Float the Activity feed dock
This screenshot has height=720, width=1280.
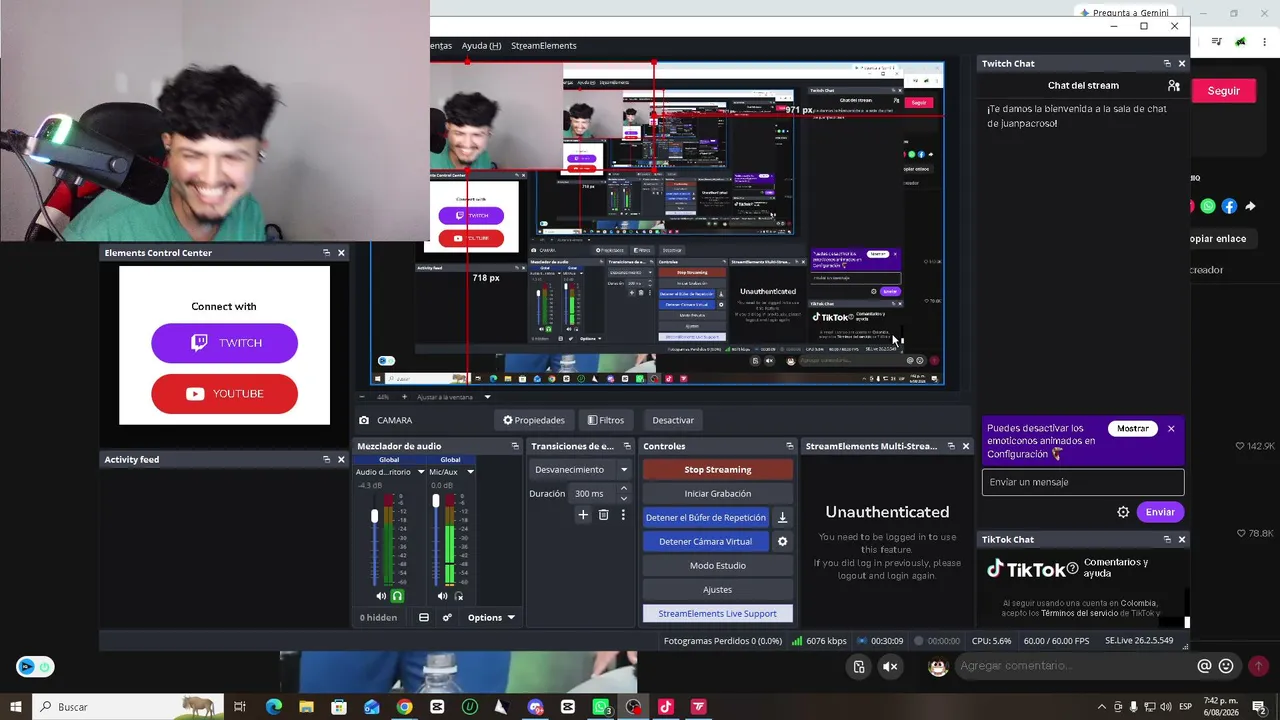coord(326,460)
